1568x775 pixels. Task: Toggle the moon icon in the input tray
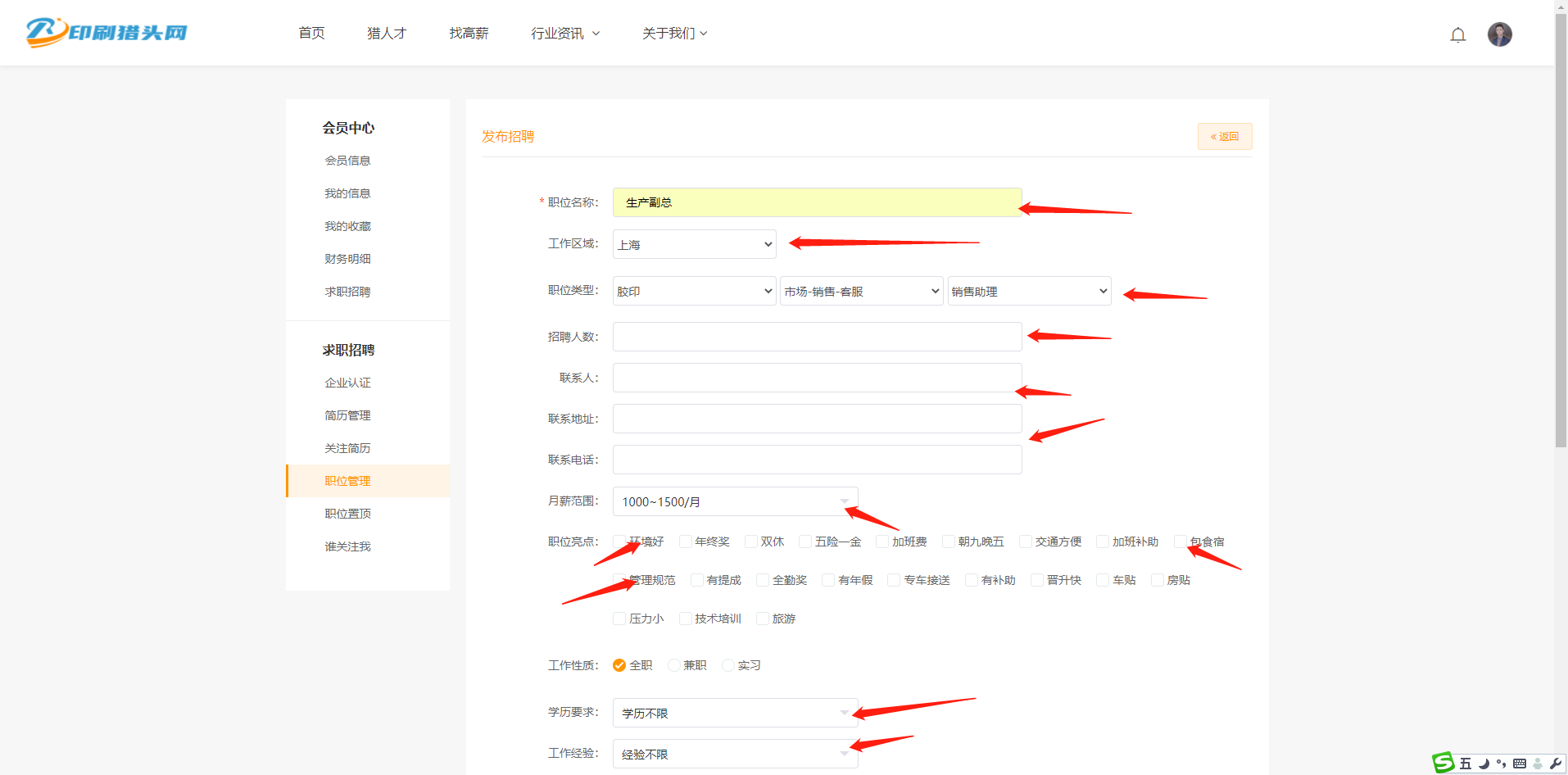(1483, 764)
